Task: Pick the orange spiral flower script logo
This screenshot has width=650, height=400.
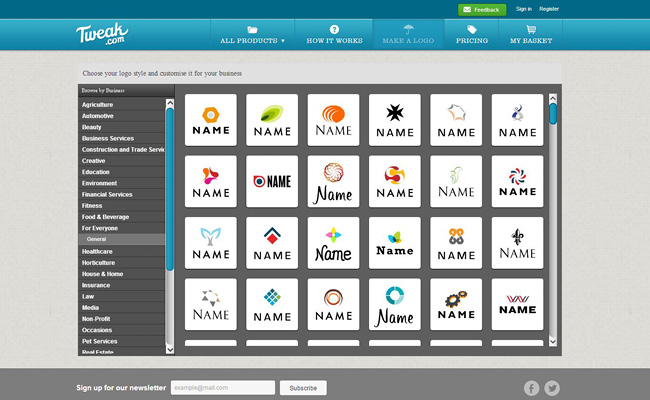Action: 333,181
